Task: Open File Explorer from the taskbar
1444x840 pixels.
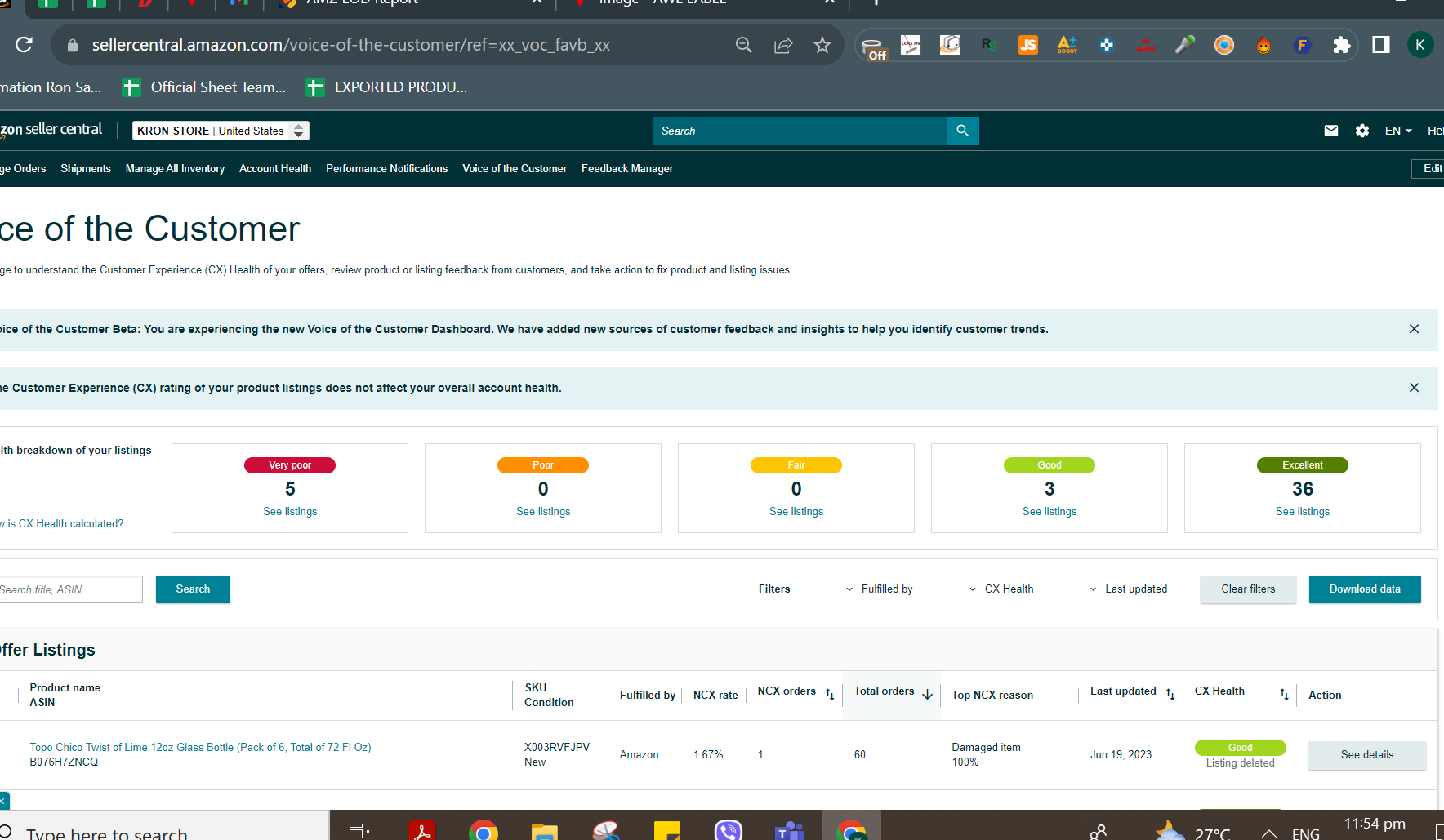Action: pyautogui.click(x=545, y=830)
